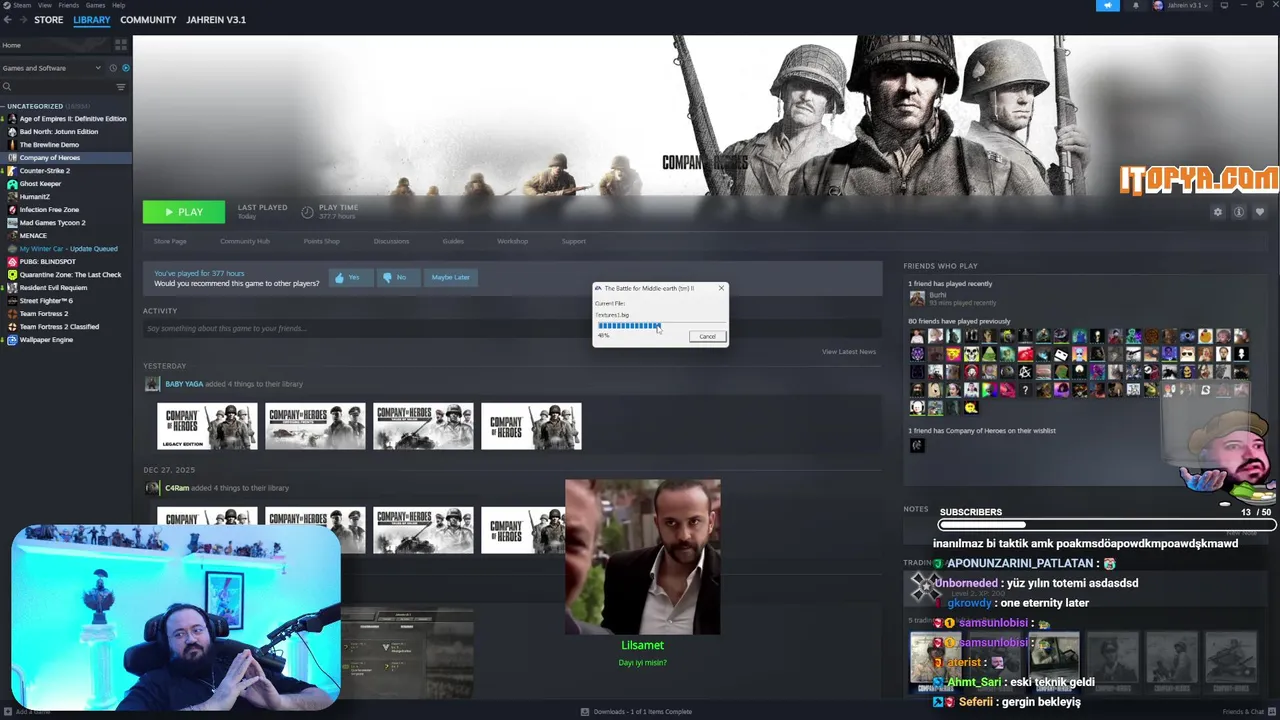Toggle the ready-to-play filter icon
Screen dimensions: 1280x720
(x=125, y=68)
